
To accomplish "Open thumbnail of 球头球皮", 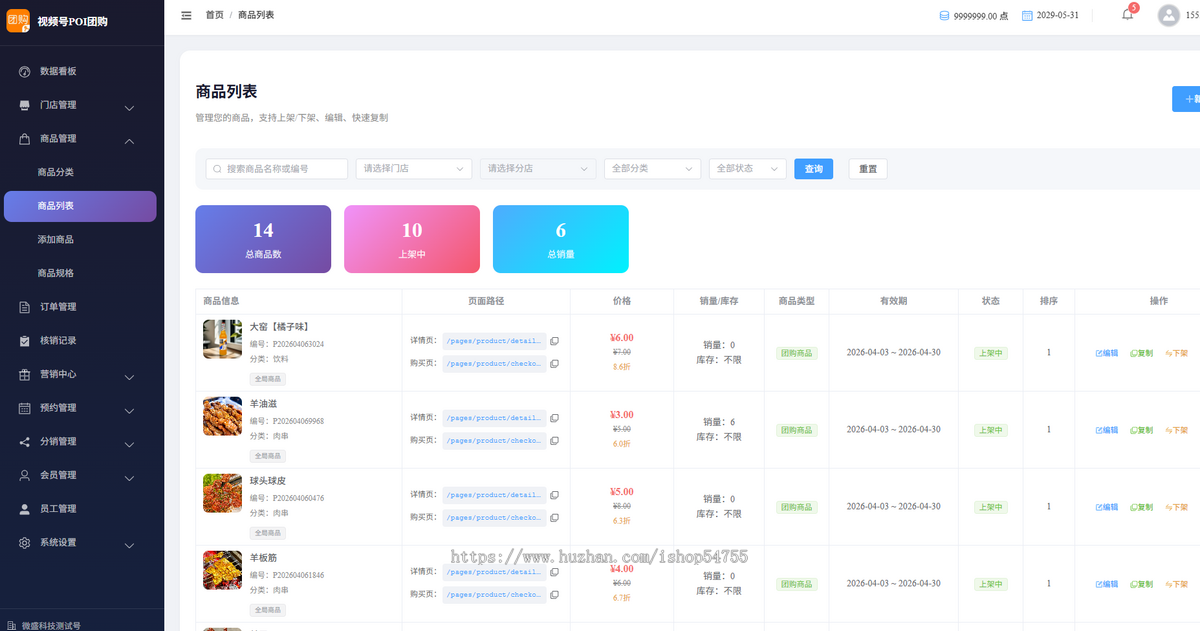I will (x=222, y=493).
